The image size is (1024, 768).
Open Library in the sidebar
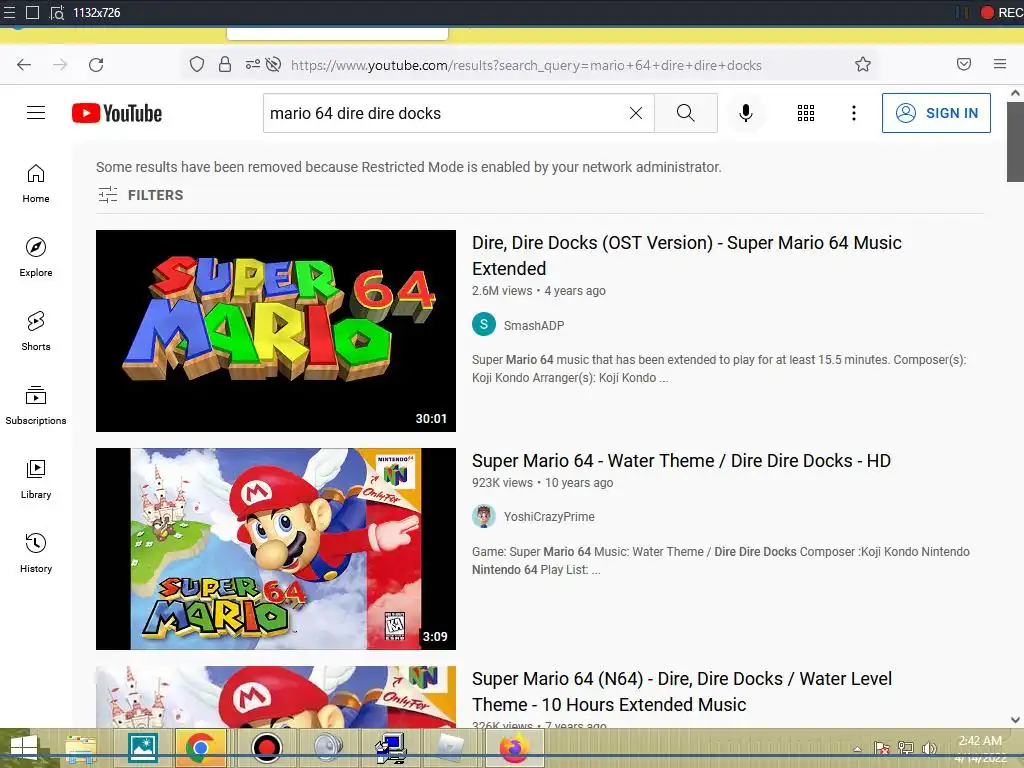coord(36,479)
